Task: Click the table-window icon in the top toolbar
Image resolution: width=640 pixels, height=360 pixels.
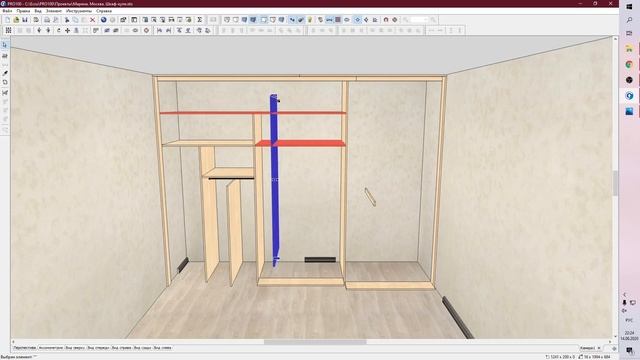Action: point(134,20)
